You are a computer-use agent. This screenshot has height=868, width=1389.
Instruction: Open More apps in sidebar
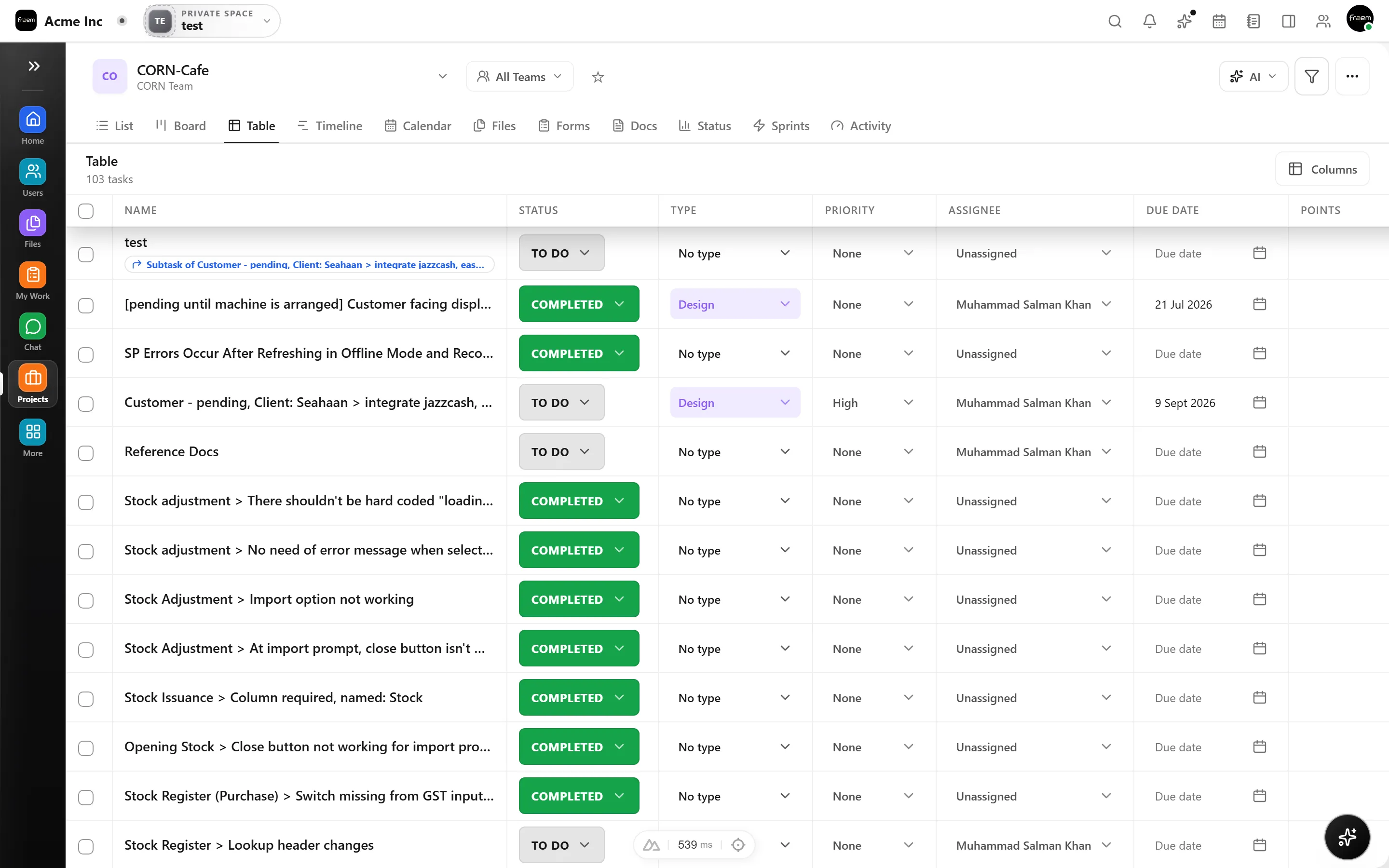[x=33, y=438]
